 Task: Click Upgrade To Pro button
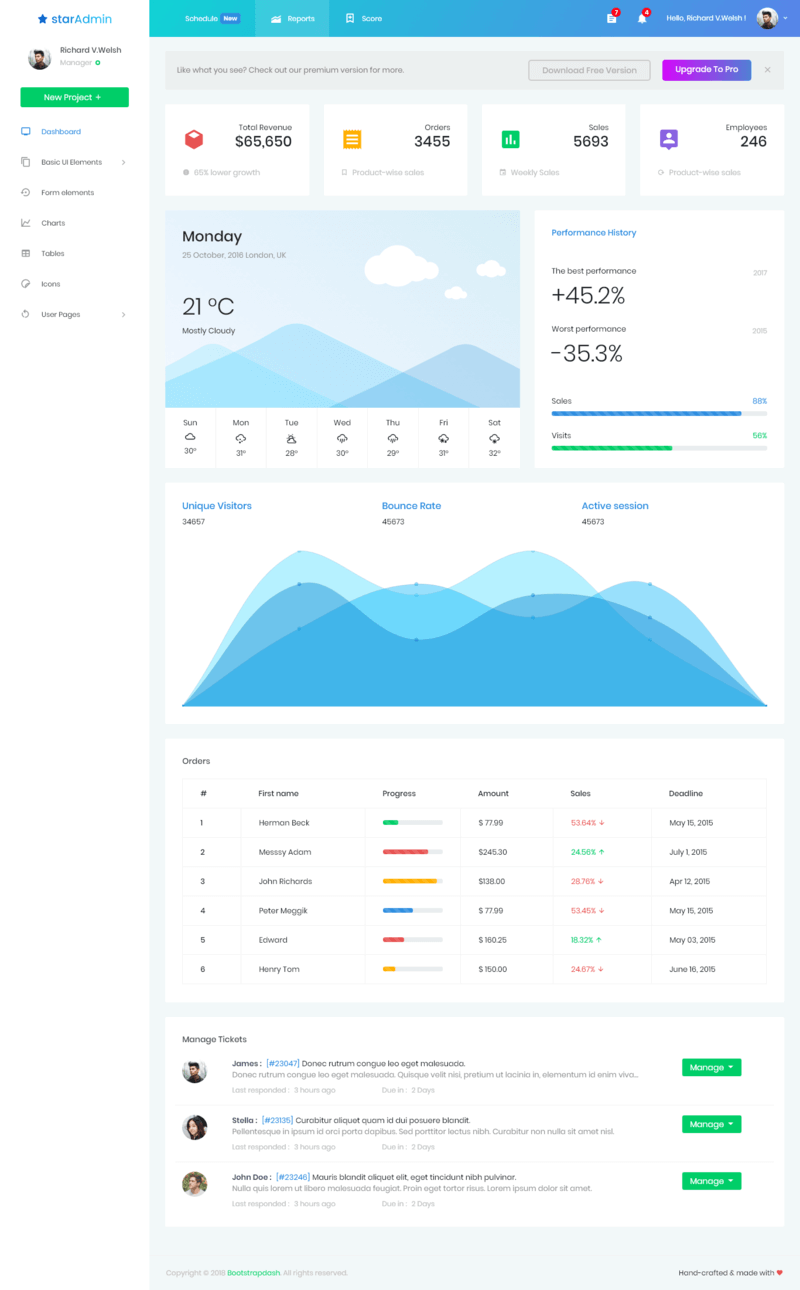[x=706, y=70]
